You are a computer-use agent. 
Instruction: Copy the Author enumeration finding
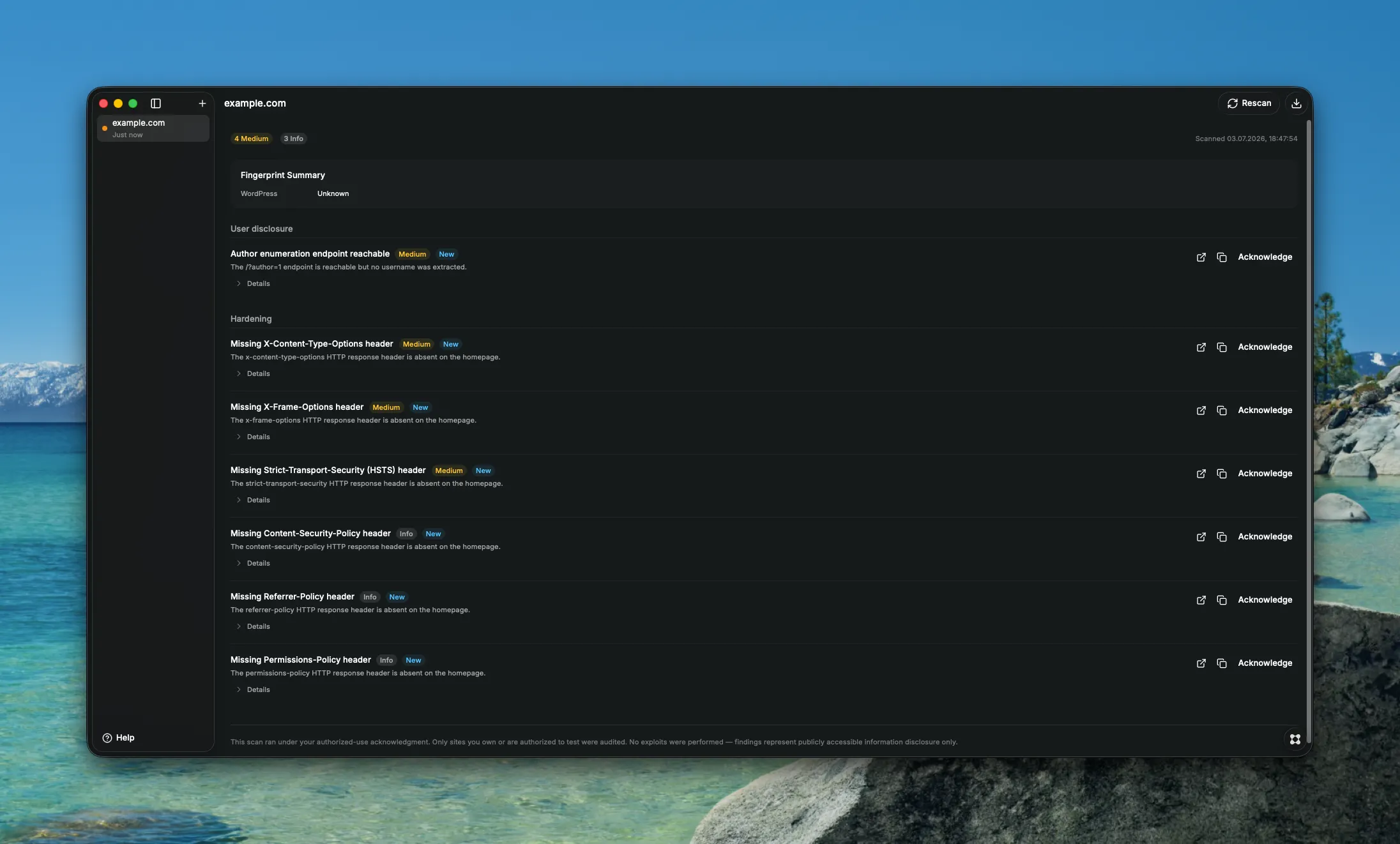1222,257
